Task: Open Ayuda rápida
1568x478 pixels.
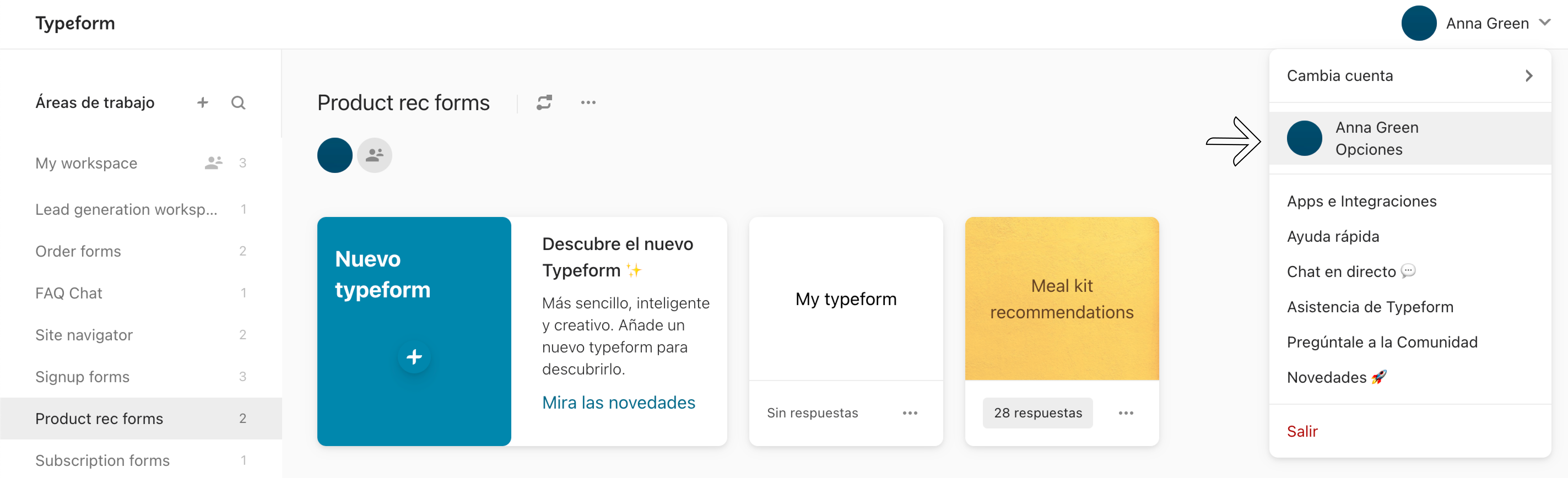Action: (x=1332, y=236)
